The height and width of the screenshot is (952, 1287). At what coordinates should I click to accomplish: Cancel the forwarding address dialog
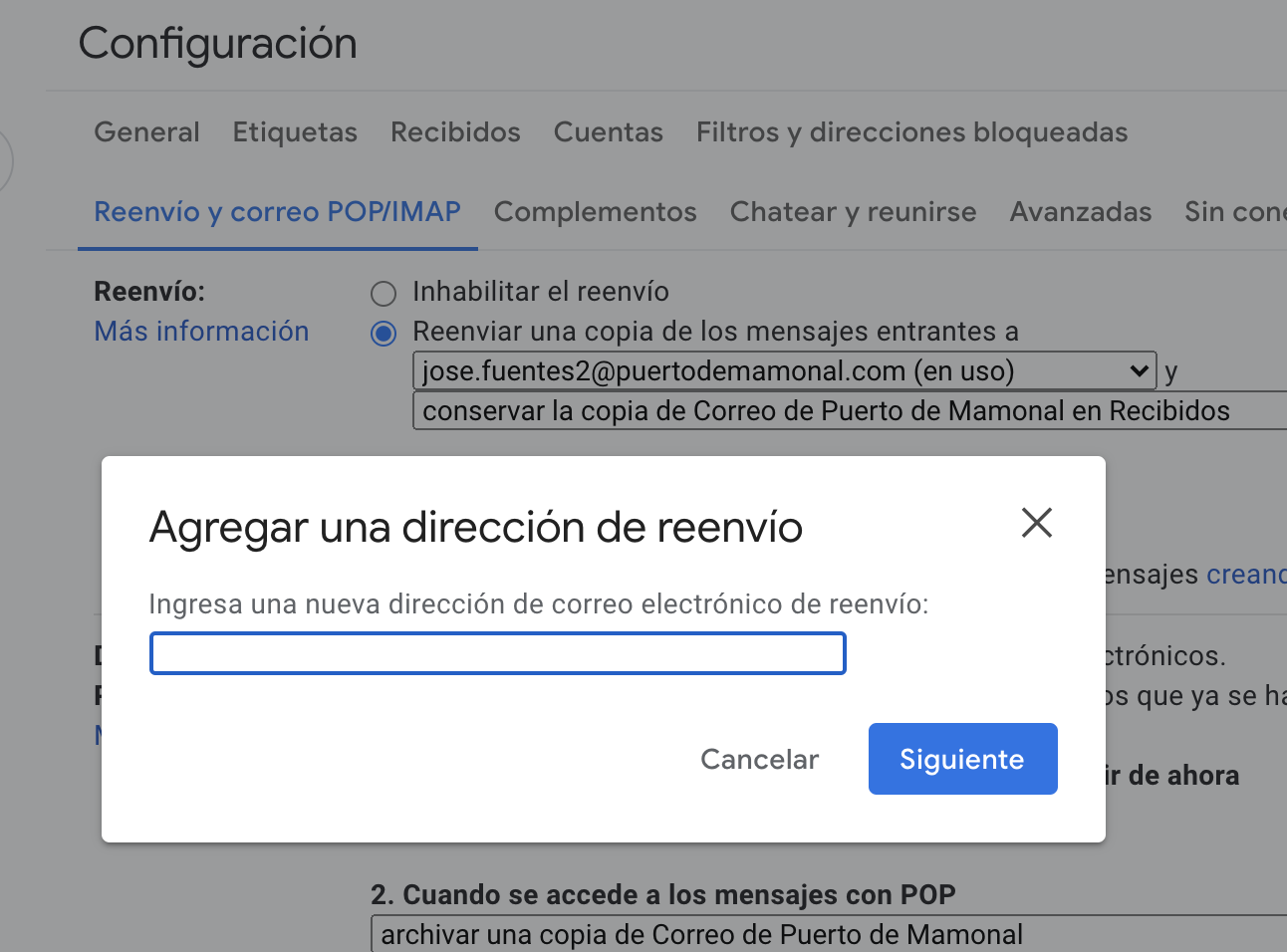point(759,759)
